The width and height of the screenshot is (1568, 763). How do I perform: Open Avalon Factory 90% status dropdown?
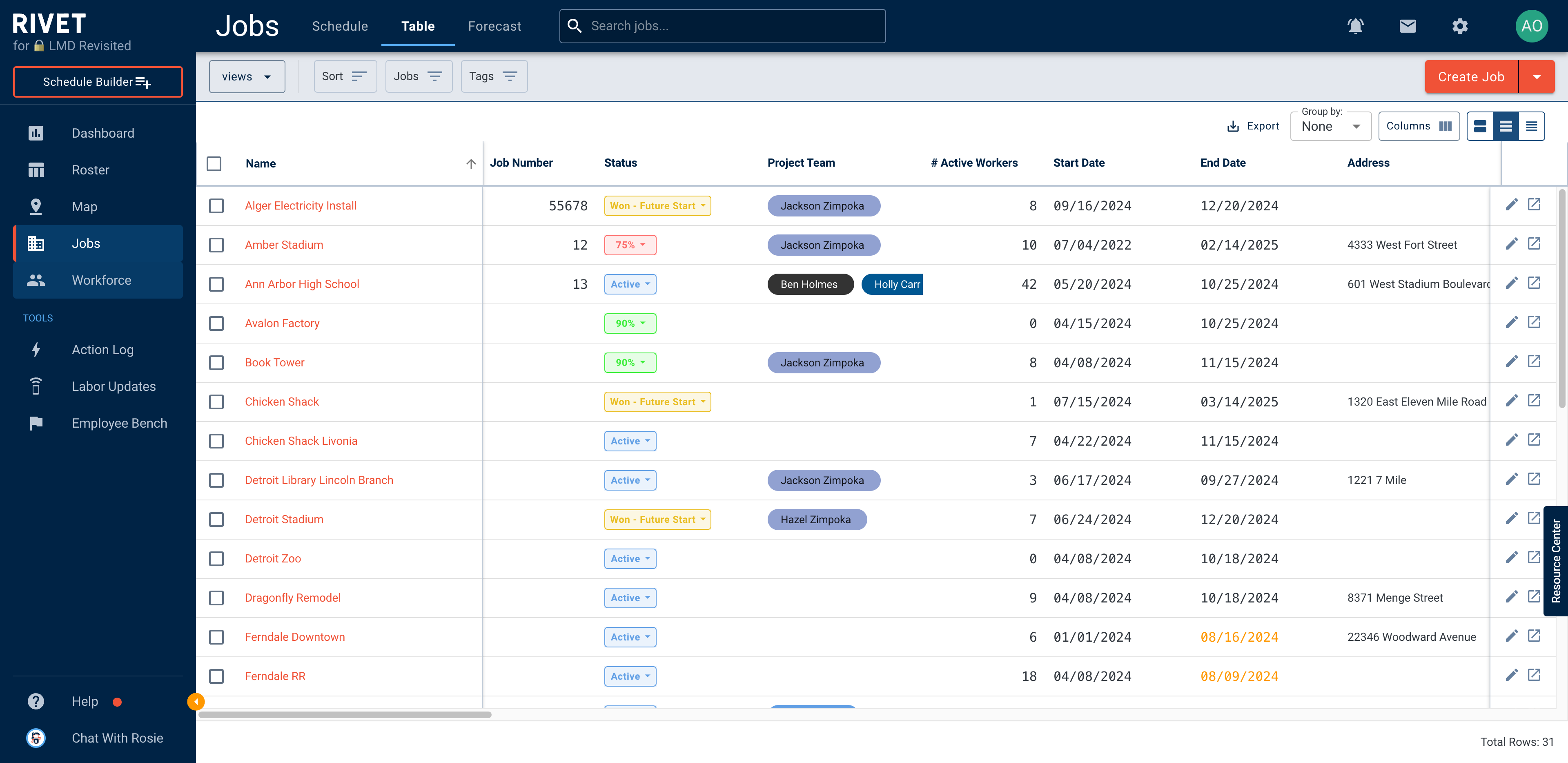tap(630, 323)
